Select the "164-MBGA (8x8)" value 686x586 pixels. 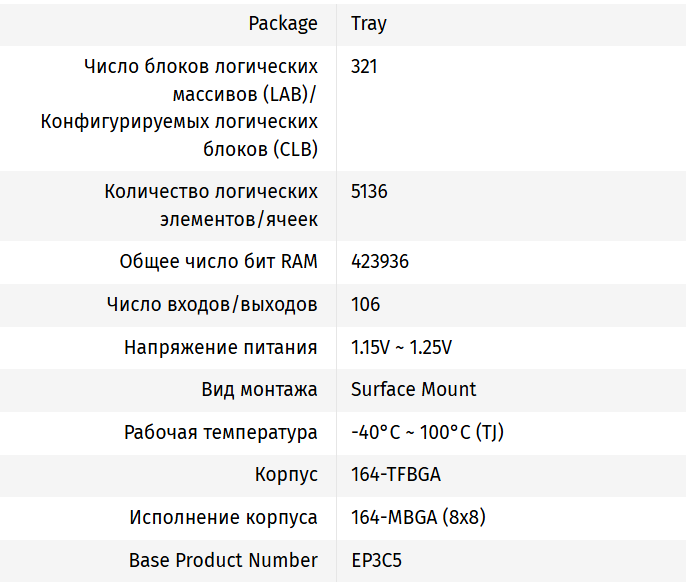[419, 517]
